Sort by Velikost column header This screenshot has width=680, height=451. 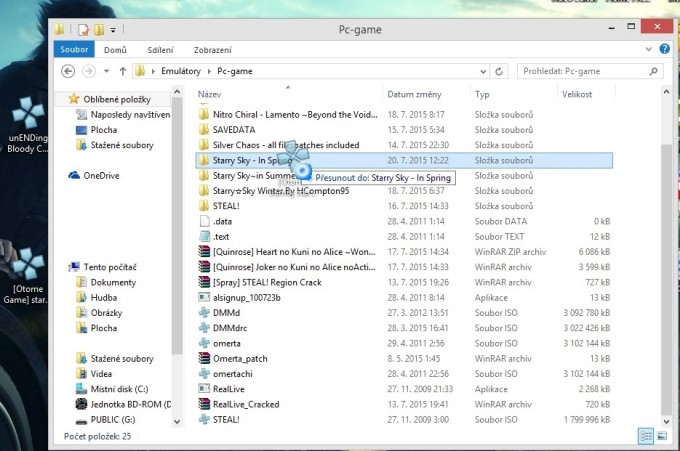(x=577, y=94)
